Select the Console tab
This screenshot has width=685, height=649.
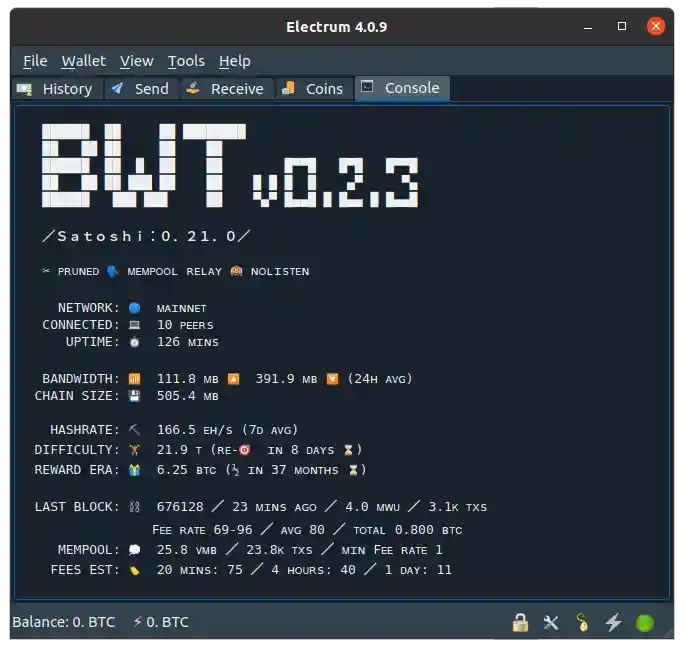[x=402, y=88]
